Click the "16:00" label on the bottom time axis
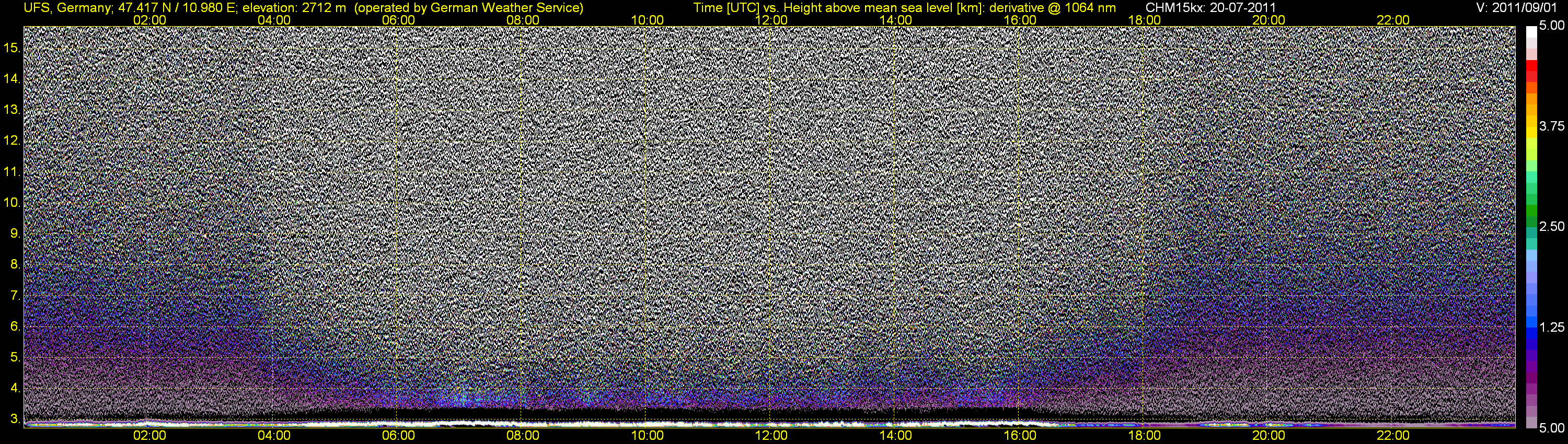The height and width of the screenshot is (444, 1568). (x=1020, y=436)
